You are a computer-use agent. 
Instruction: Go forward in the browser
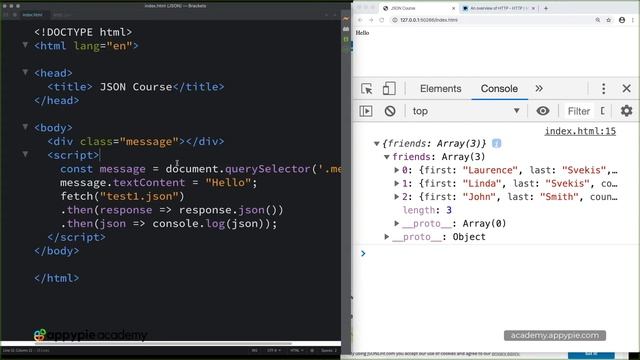371,20
